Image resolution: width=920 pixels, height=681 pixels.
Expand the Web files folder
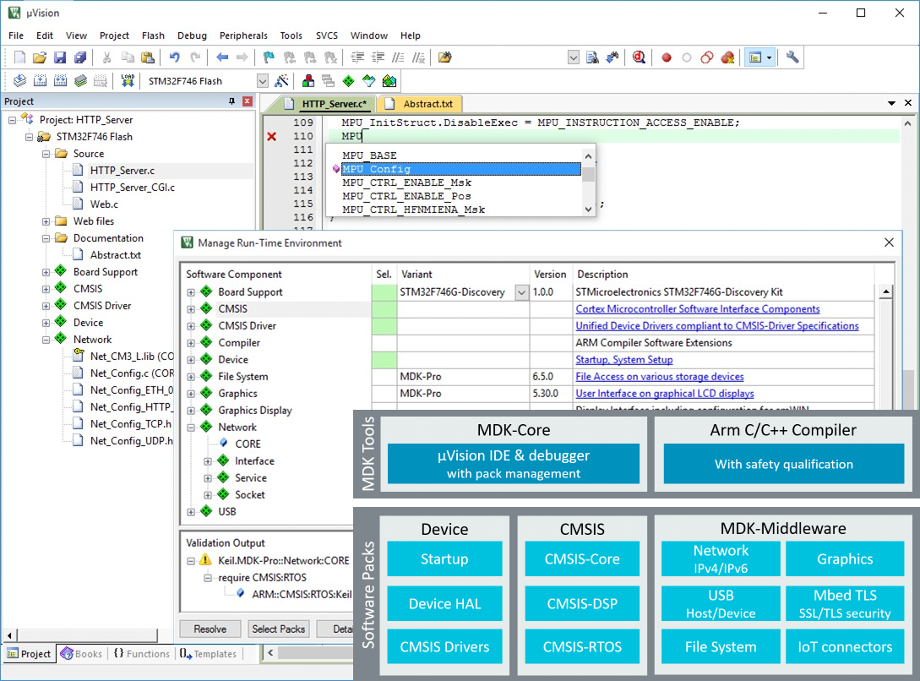46,221
